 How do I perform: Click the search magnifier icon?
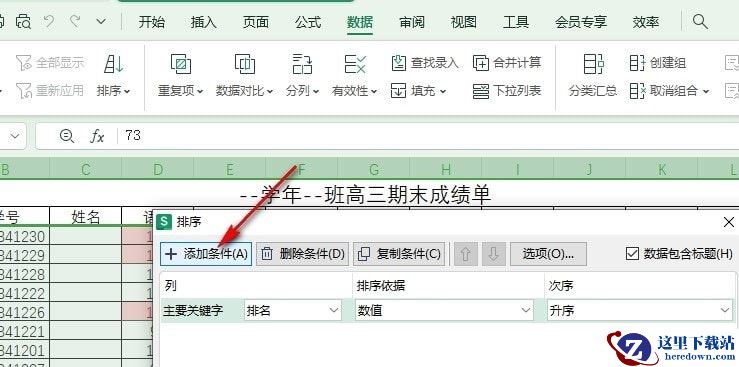[700, 21]
